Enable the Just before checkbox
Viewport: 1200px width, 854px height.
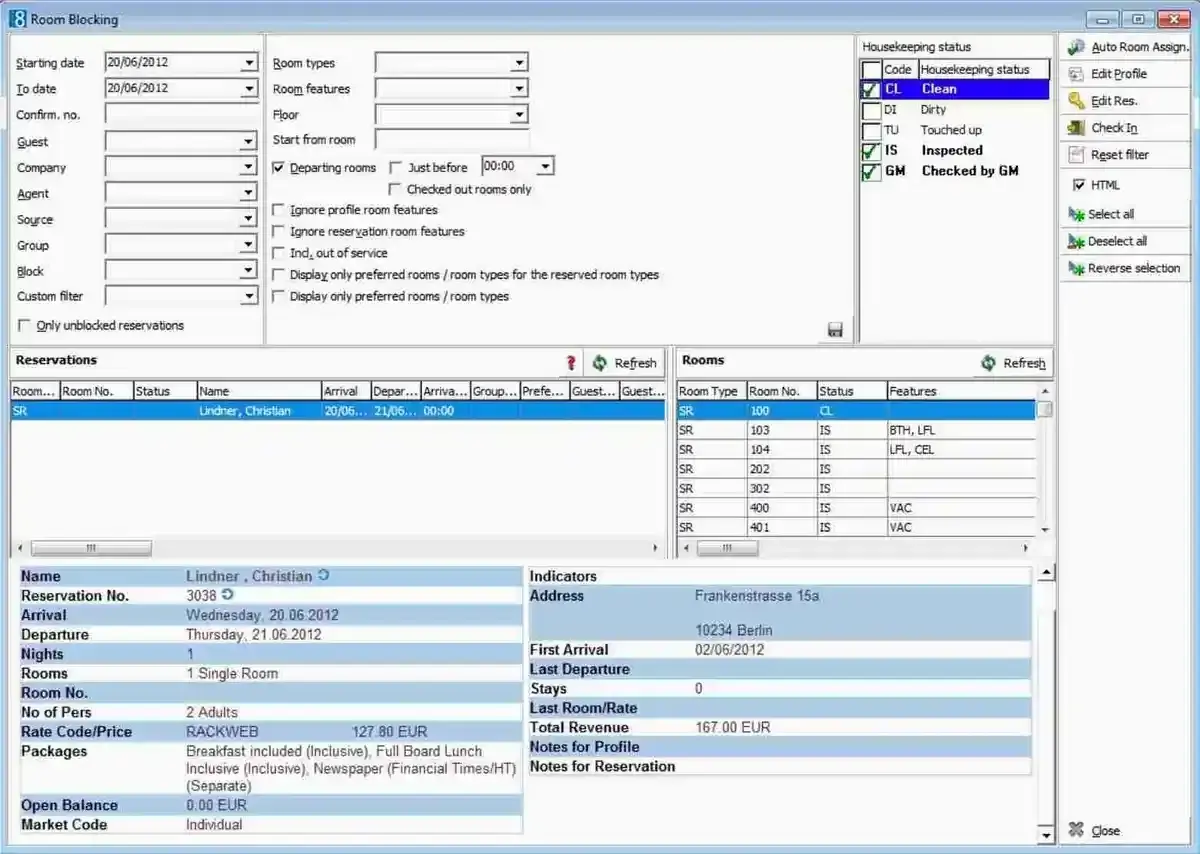pyautogui.click(x=397, y=168)
